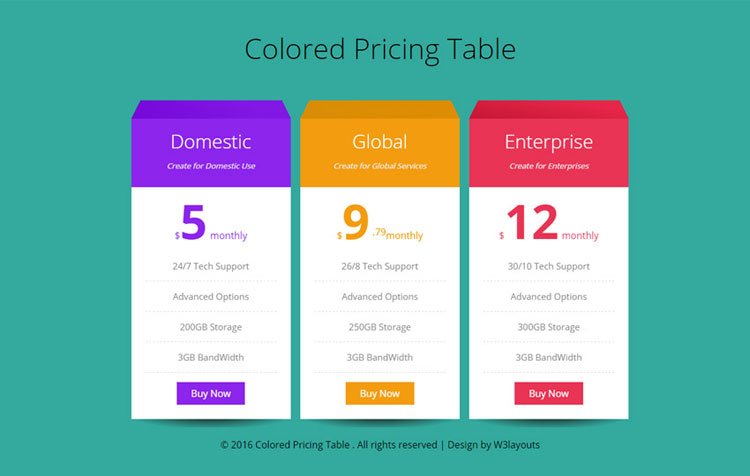
Task: Select the Global plan heading
Action: click(380, 142)
